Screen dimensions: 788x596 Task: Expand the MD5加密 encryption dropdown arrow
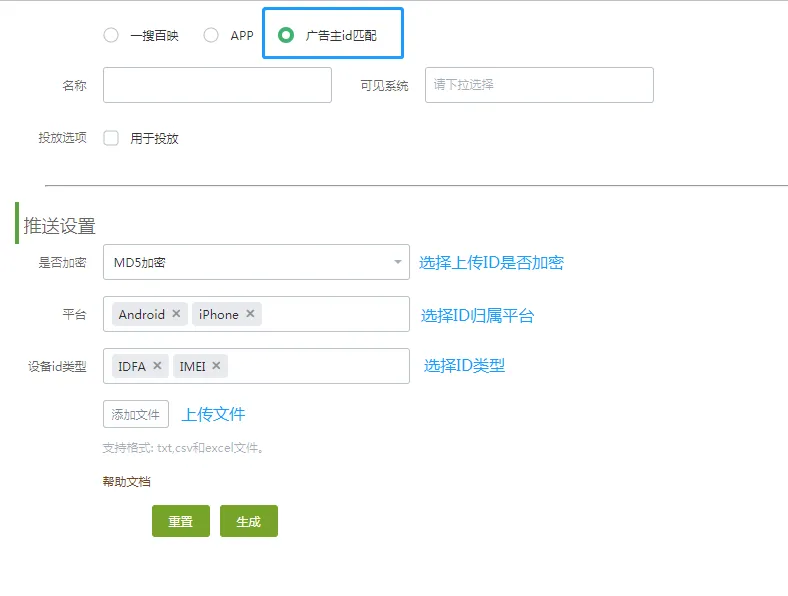[397, 263]
